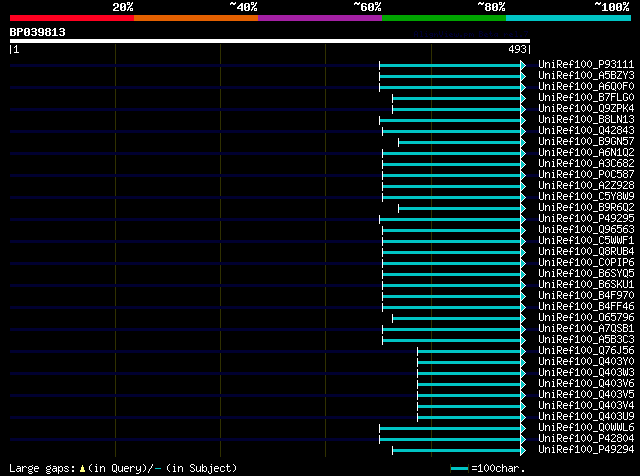The width and height of the screenshot is (640, 476).
Task: Select the UniRef100_B6SKU1 label
Action: [586, 285]
